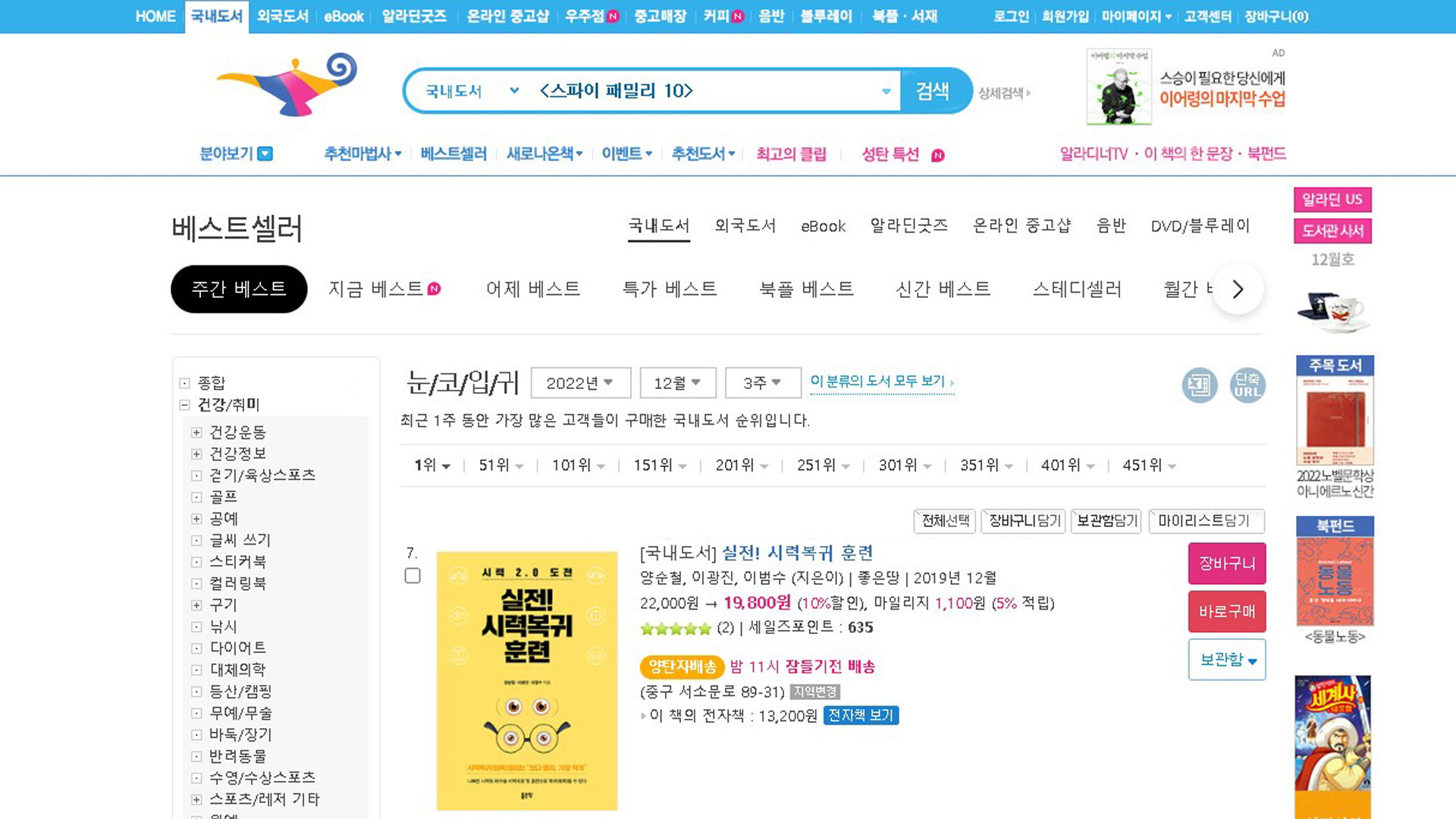Switch to the 어제 베스트 tab
This screenshot has height=819, width=1456.
(x=532, y=289)
